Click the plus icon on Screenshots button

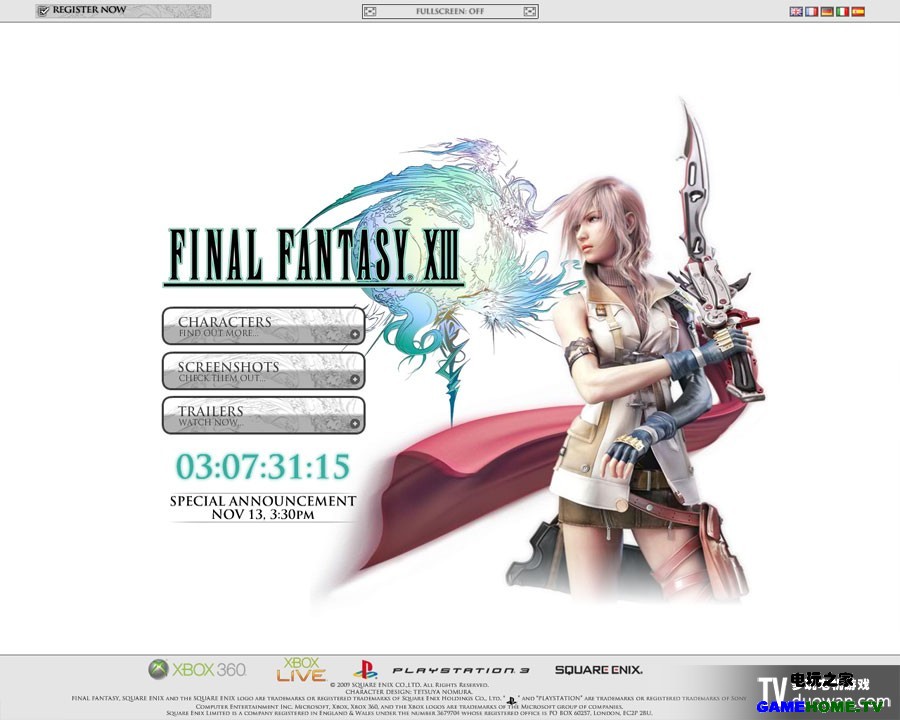(355, 379)
